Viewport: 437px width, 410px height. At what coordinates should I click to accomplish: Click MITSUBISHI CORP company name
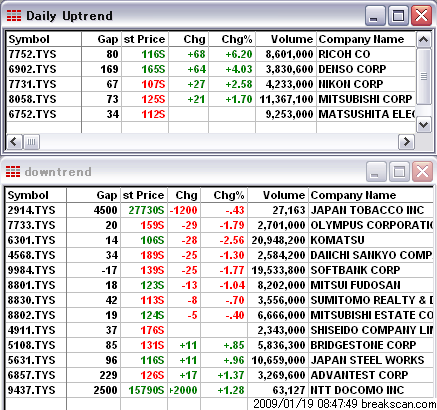click(x=365, y=99)
